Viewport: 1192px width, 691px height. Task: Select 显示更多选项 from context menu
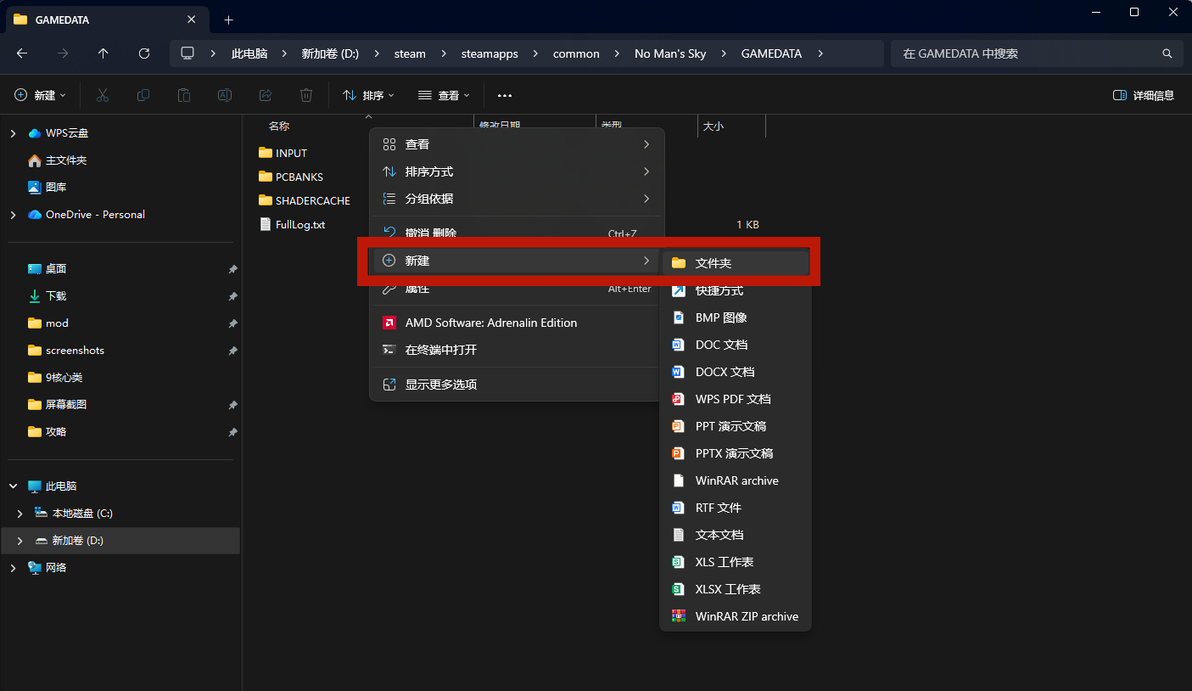(515, 385)
